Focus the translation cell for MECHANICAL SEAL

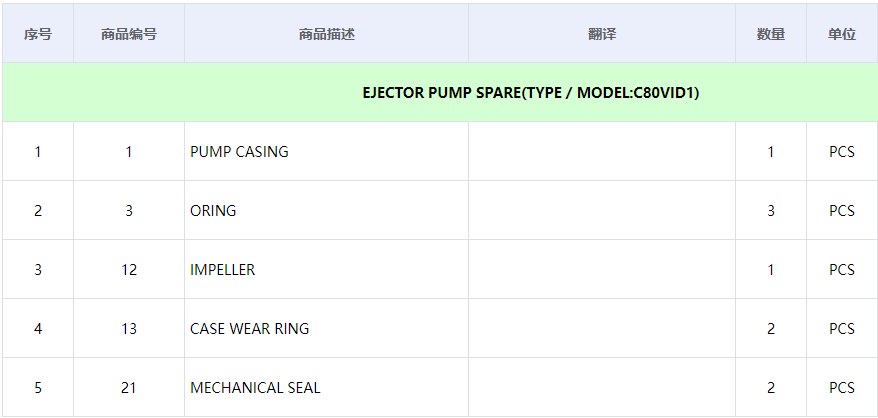click(601, 388)
